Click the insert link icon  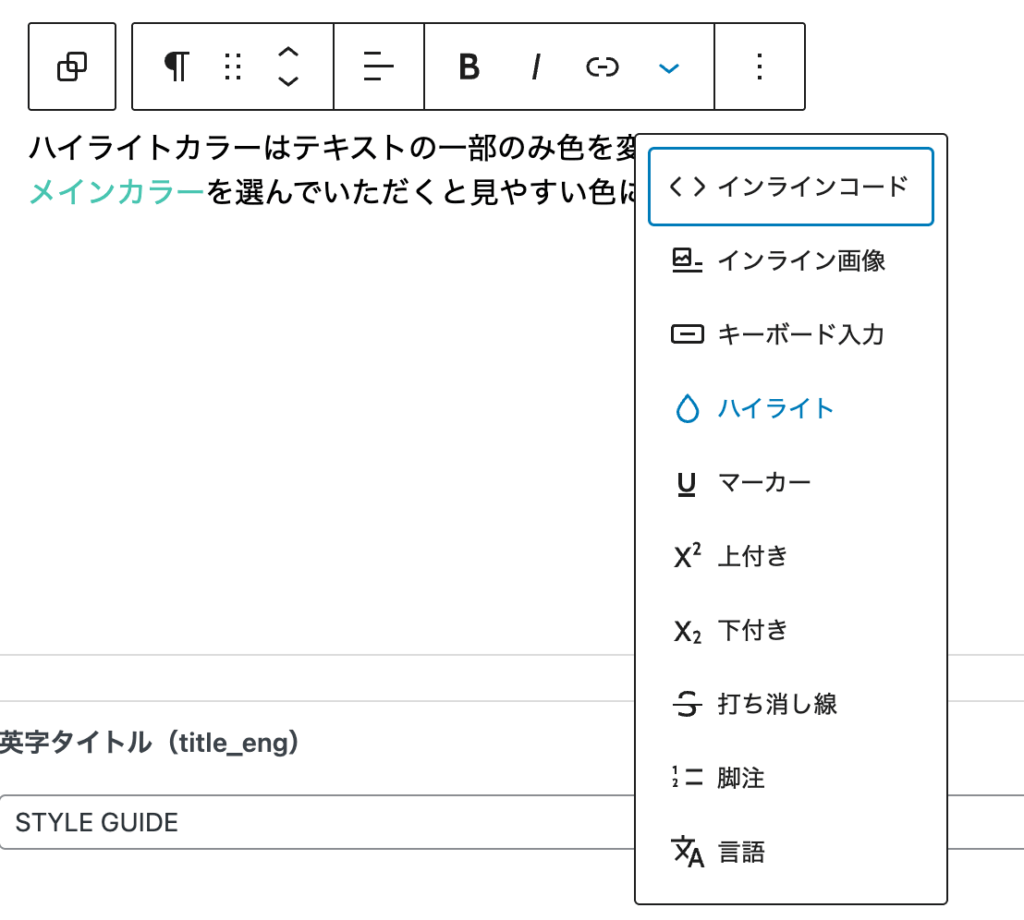click(x=602, y=67)
